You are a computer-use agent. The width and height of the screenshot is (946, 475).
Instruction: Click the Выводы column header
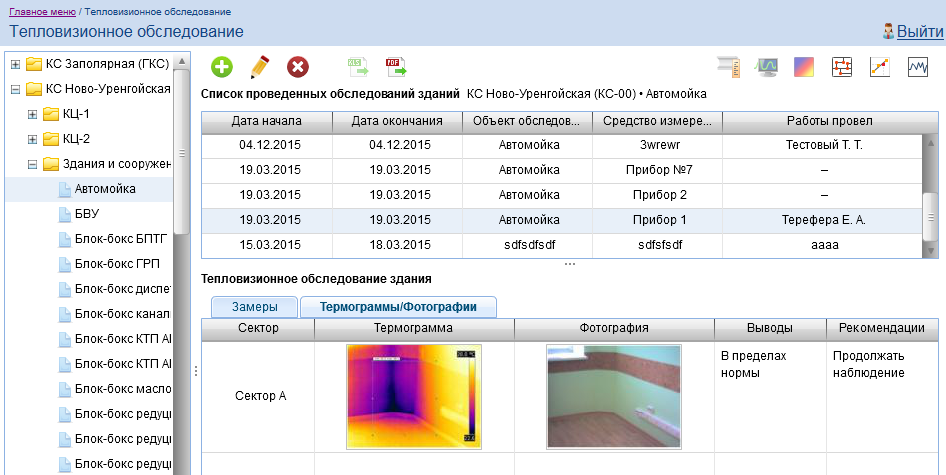coord(770,328)
